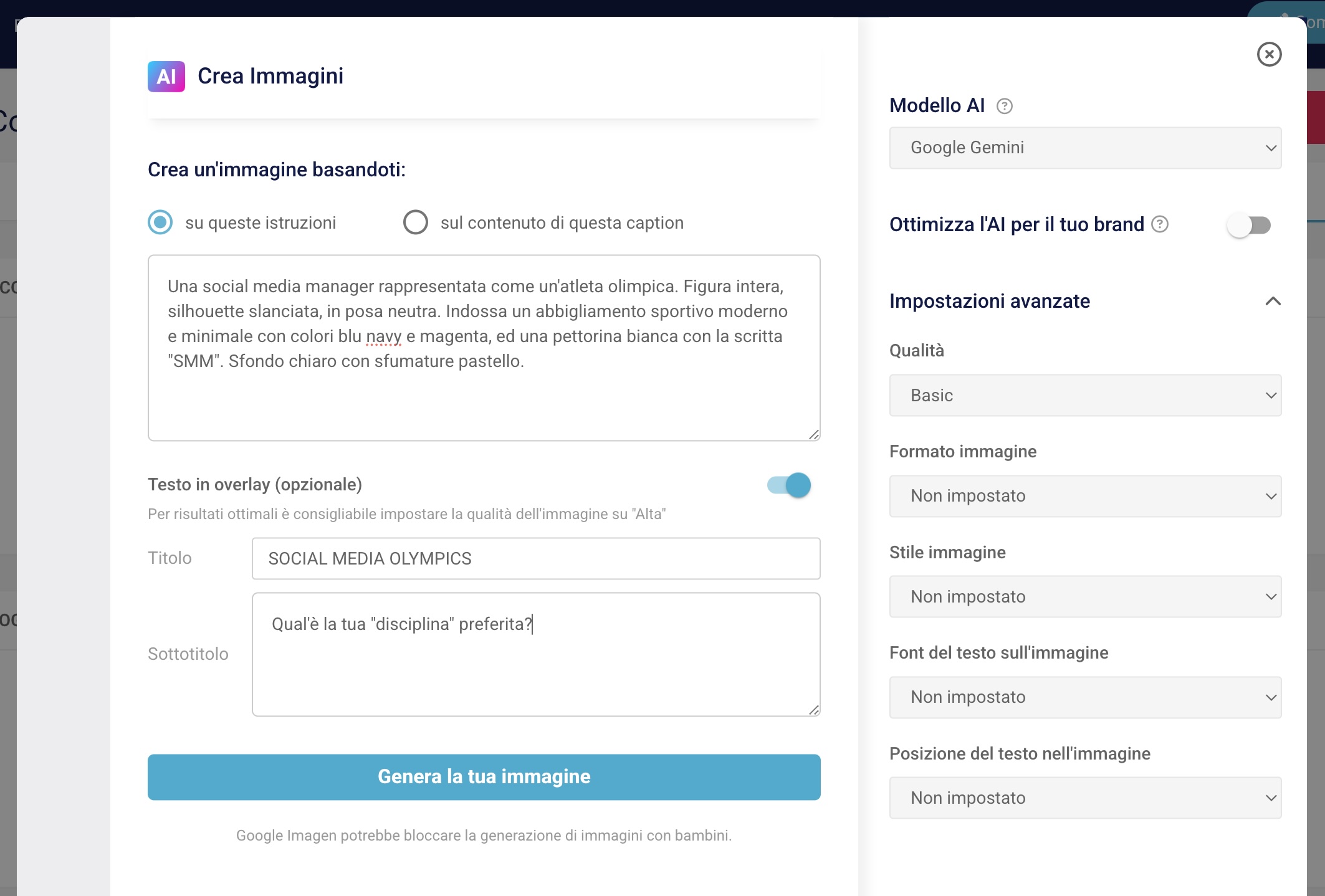1325x896 pixels.
Task: Open the Stile immagine dropdown
Action: (1085, 597)
